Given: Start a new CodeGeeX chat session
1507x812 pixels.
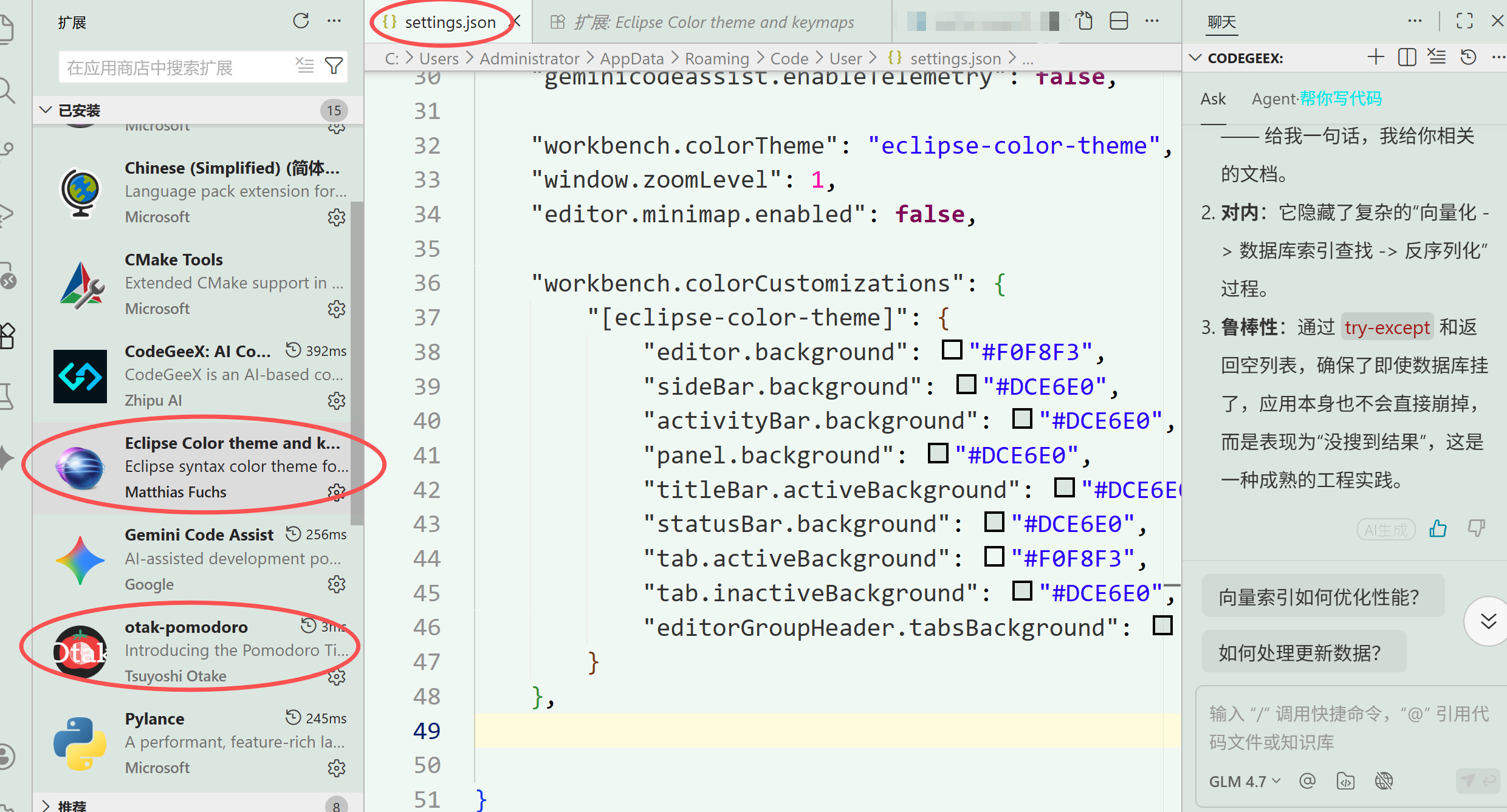Looking at the screenshot, I should [1376, 58].
